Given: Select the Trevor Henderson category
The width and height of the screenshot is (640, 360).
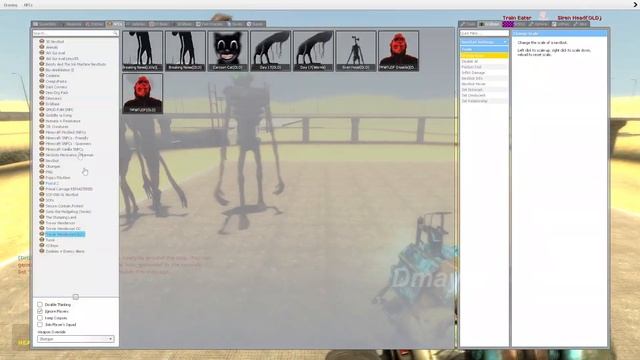Looking at the screenshot, I should 60,223.
